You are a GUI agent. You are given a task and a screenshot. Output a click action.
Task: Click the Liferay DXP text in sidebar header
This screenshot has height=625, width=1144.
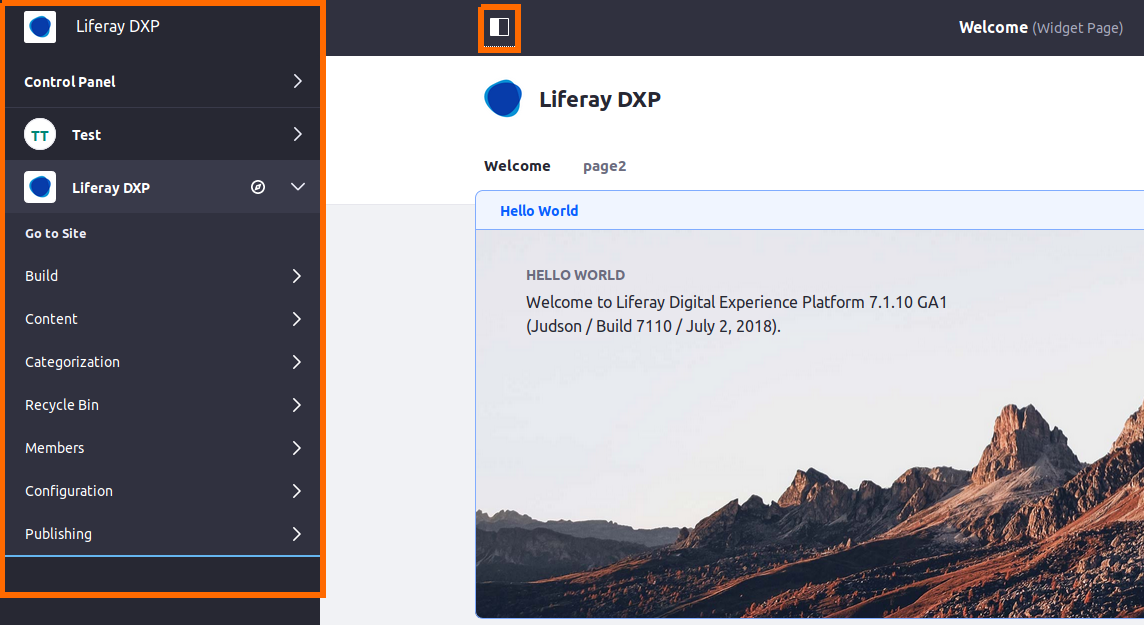pyautogui.click(x=117, y=26)
